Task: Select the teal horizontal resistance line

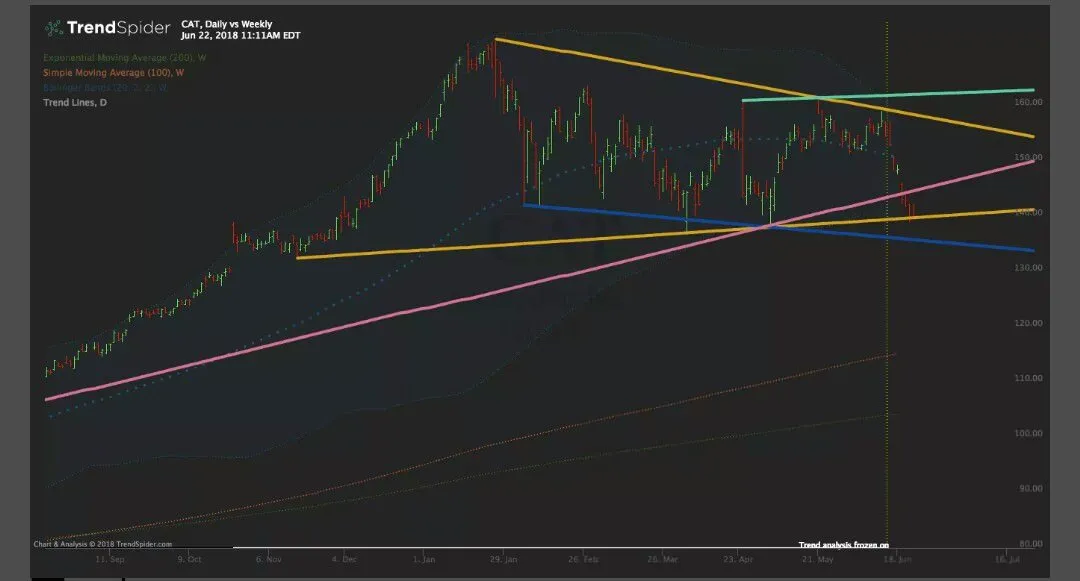Action: [x=889, y=95]
